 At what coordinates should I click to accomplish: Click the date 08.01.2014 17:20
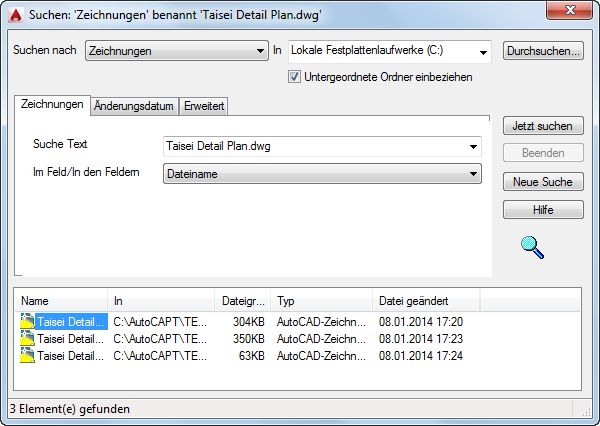[x=421, y=322]
